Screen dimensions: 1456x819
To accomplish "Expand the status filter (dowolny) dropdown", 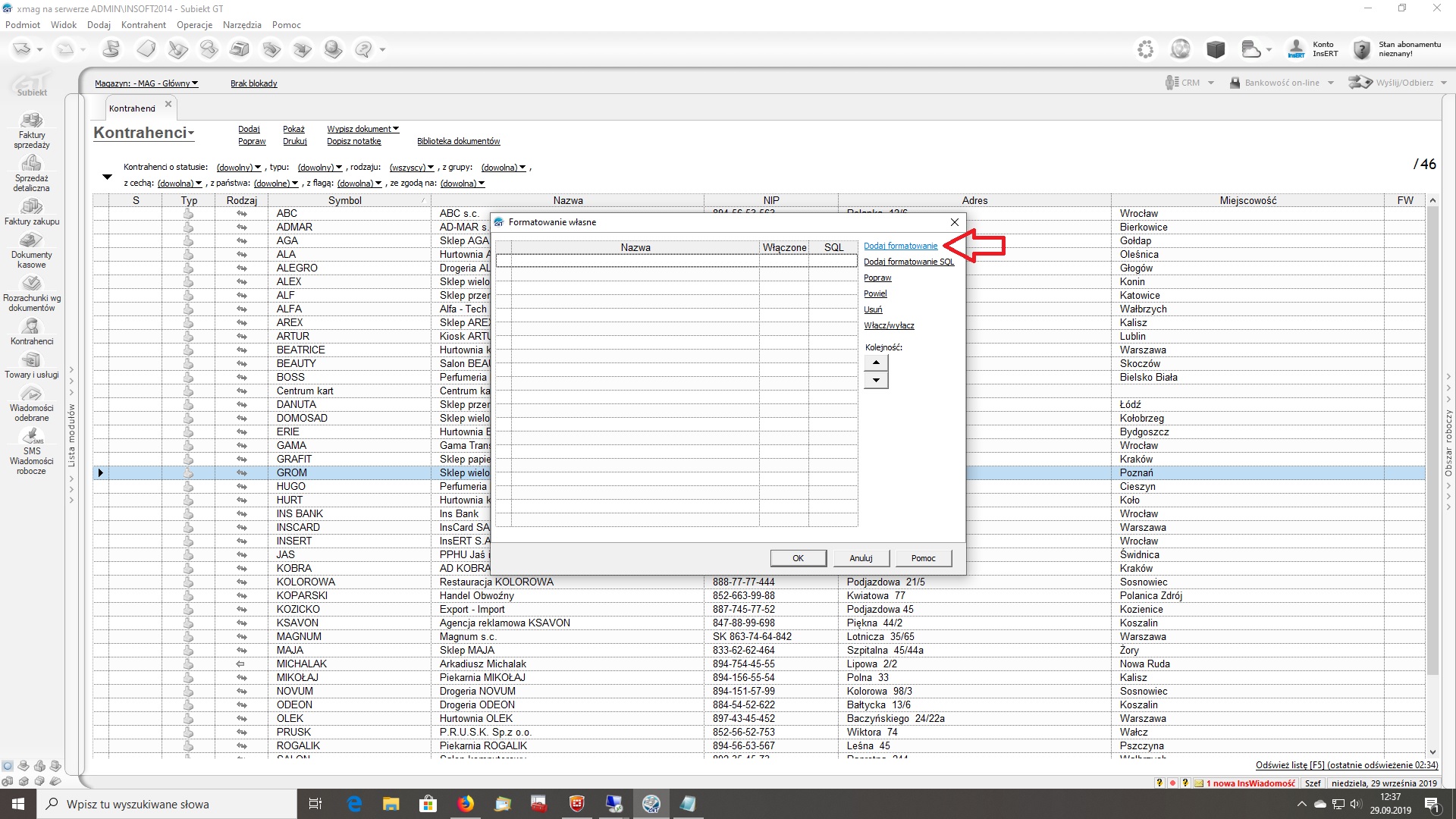I will point(238,168).
